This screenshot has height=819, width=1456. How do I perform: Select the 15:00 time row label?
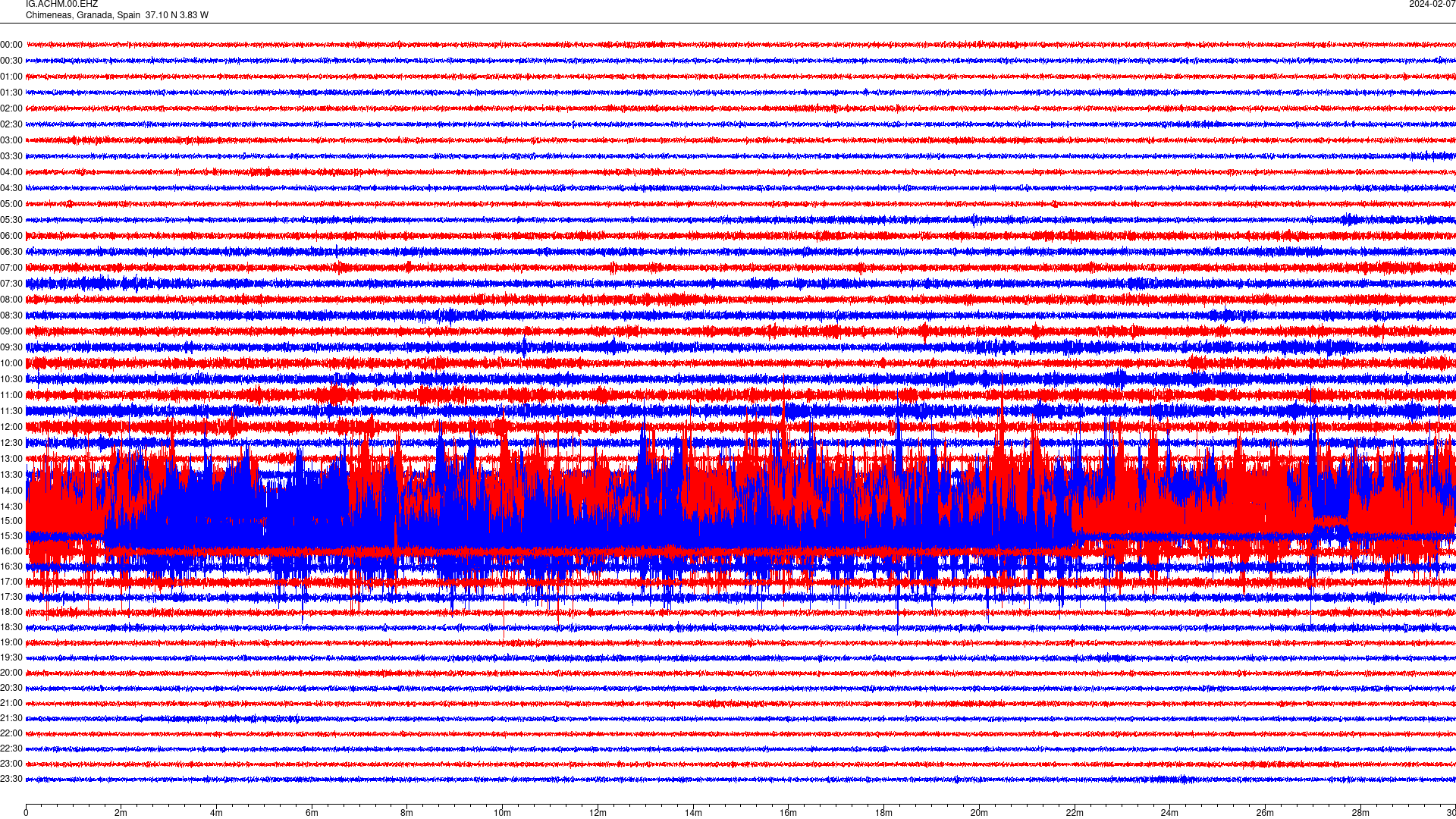11,521
